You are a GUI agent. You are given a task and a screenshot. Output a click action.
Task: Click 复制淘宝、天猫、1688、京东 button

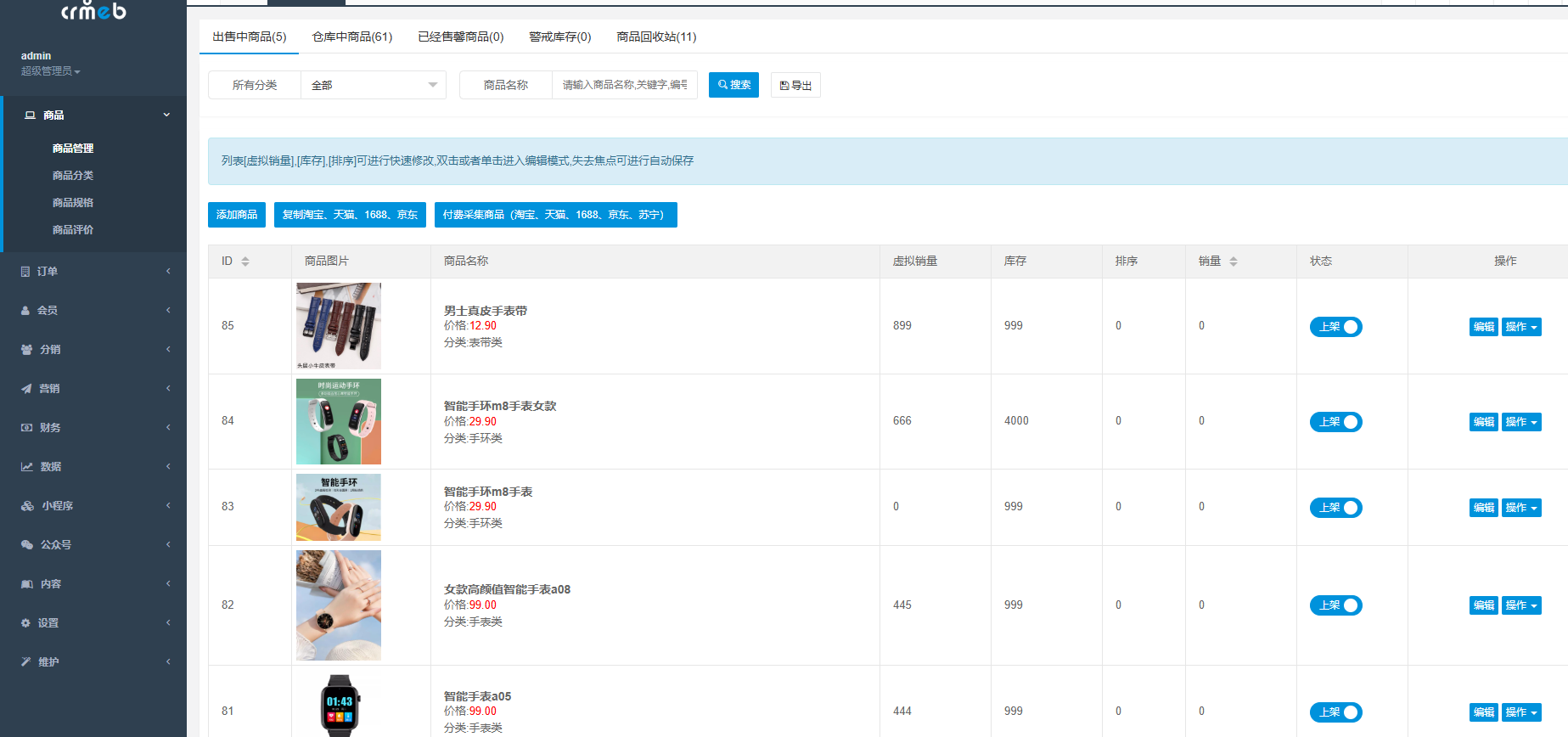pyautogui.click(x=350, y=215)
